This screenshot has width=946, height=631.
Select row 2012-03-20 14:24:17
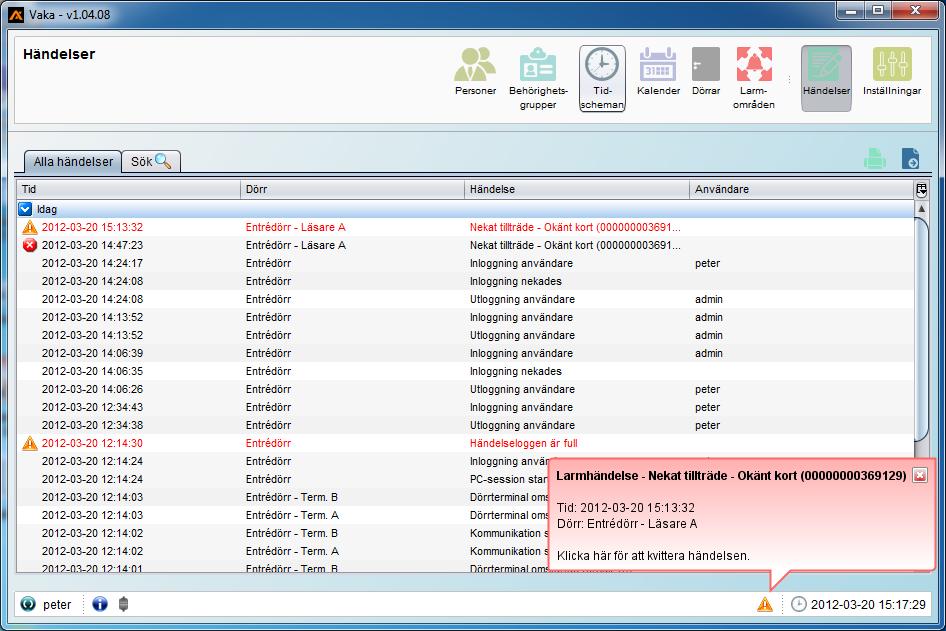(x=465, y=263)
